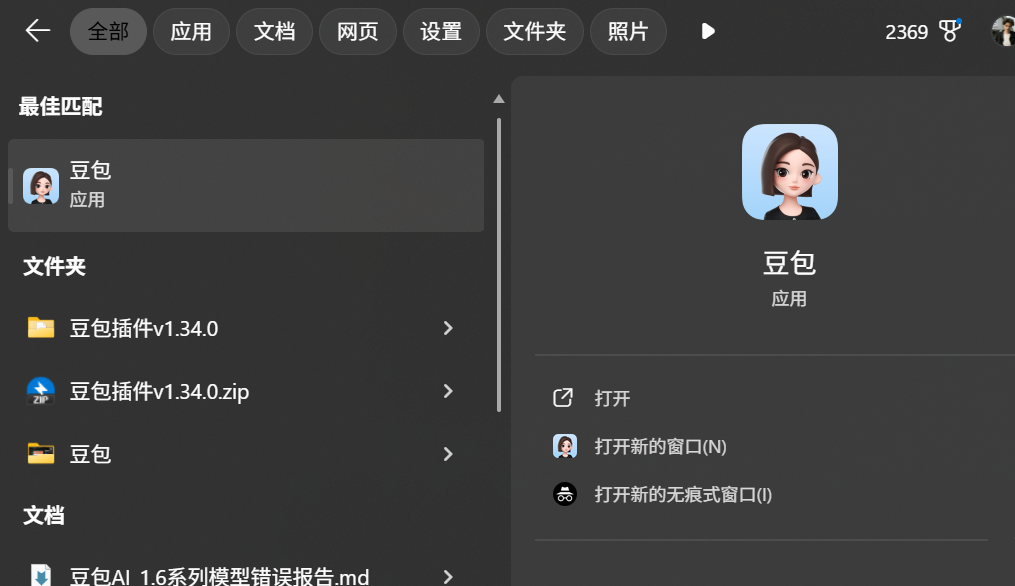Select the 设置 filter tab
Viewport: 1015px width, 586px height.
point(441,31)
